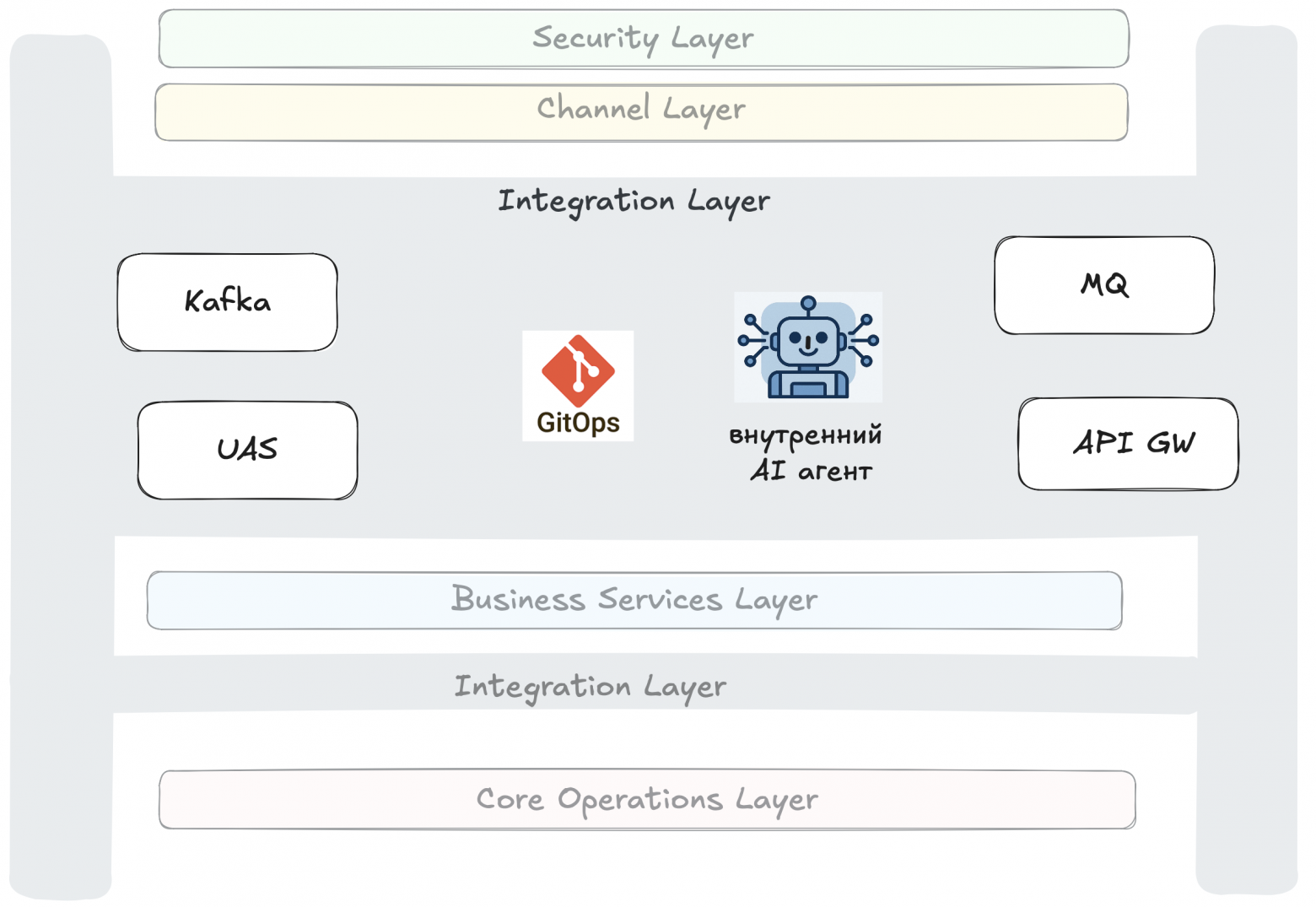Click the faded lower 'Integration Layer' text

point(591,687)
